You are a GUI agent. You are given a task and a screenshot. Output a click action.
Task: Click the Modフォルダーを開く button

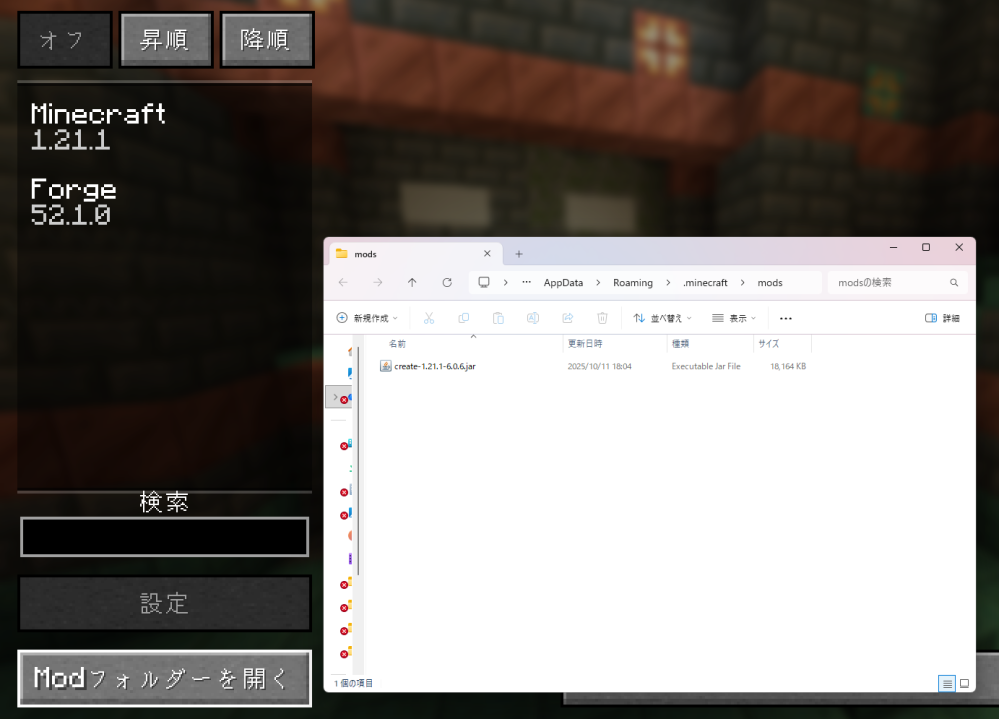click(164, 678)
